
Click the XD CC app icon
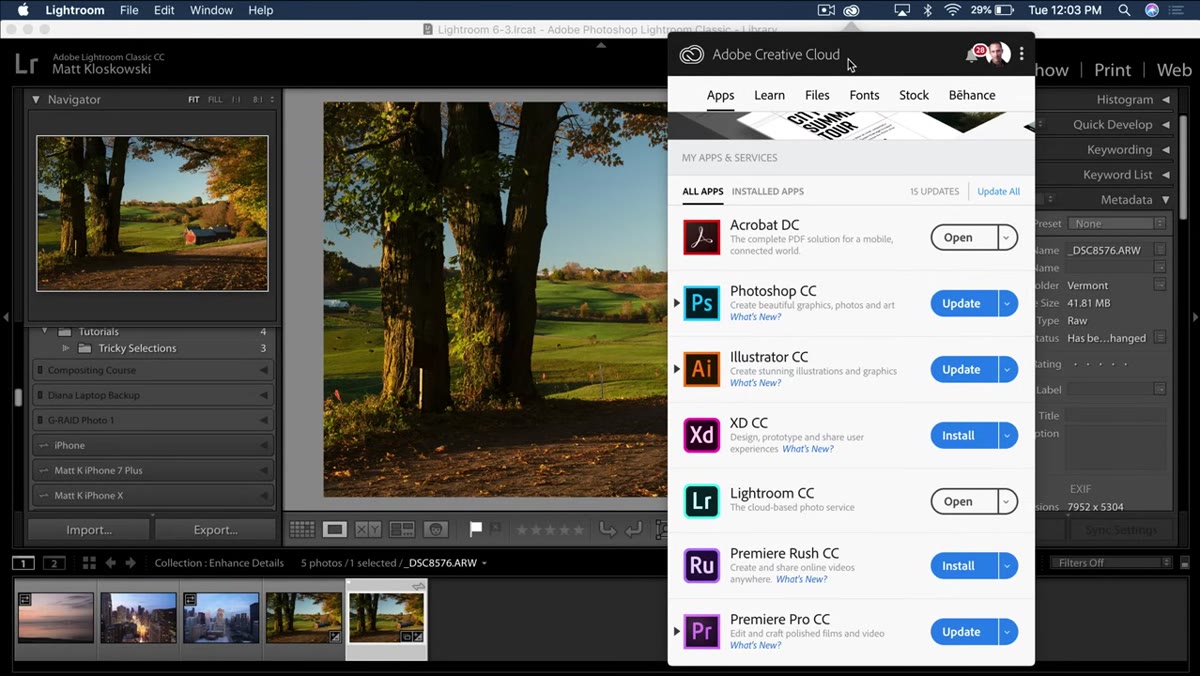pos(702,435)
